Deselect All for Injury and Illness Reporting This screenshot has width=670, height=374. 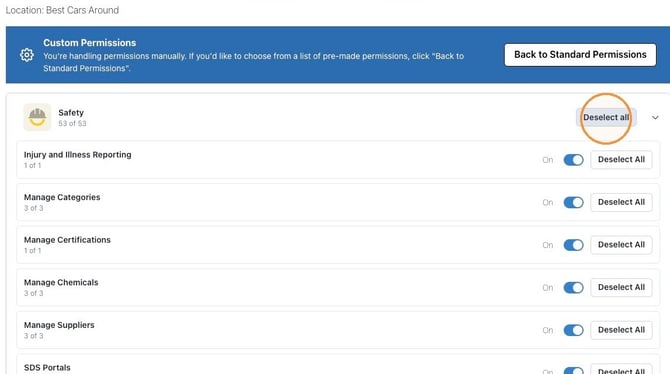[621, 159]
